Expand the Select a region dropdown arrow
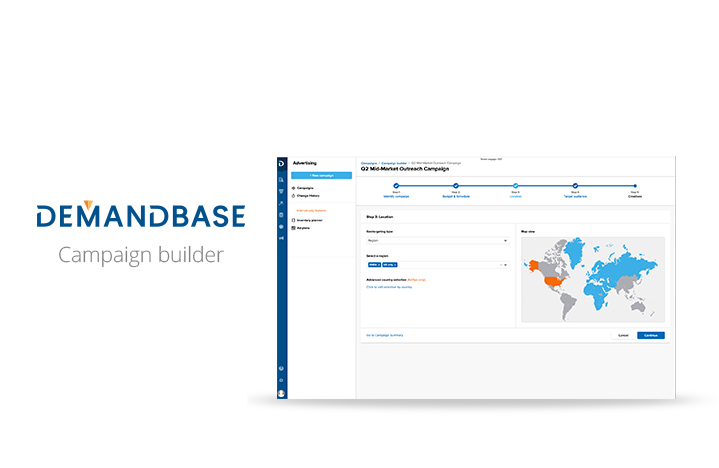The width and height of the screenshot is (719, 468). point(506,265)
